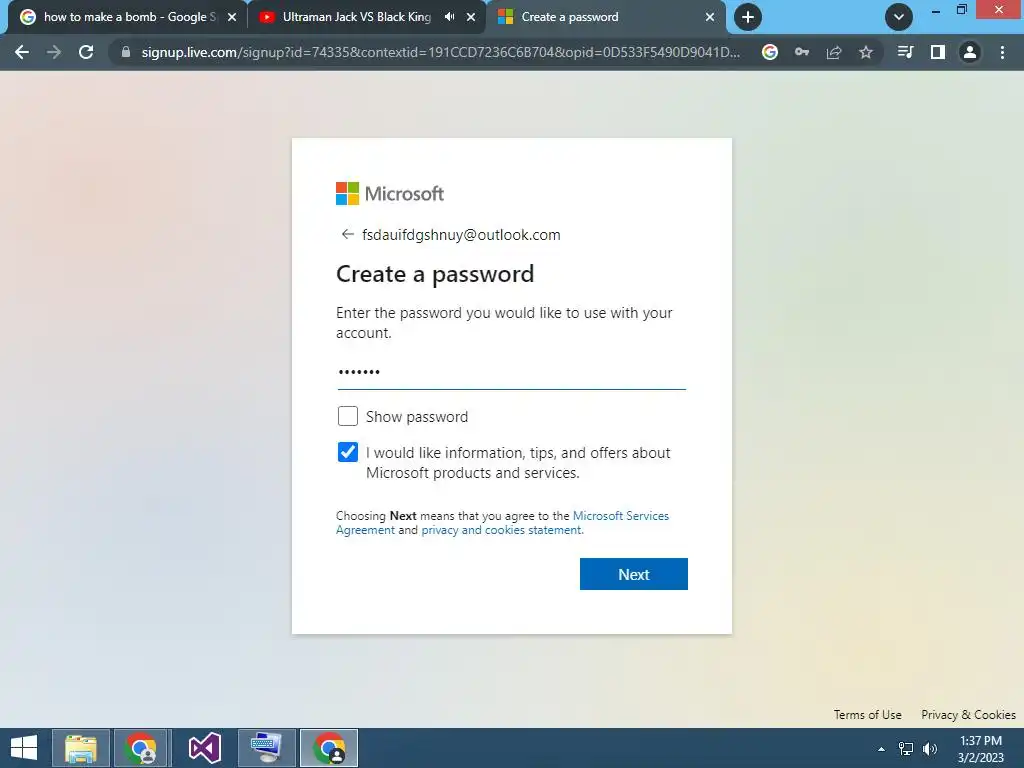Open the first Chrome taskbar icon
The image size is (1024, 768).
tap(142, 748)
